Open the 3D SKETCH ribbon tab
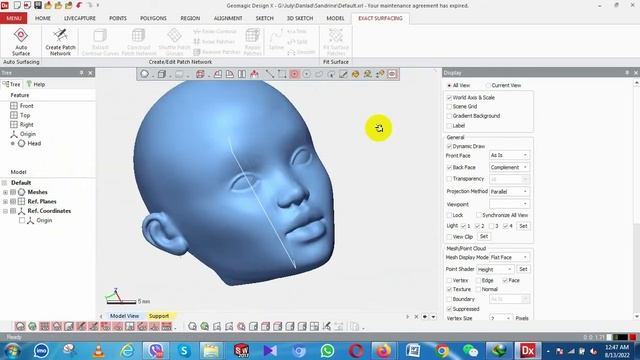640x360 pixels. click(x=300, y=18)
